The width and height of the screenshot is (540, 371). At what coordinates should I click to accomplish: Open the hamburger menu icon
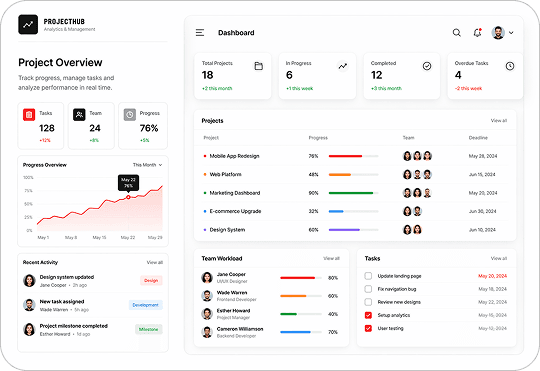coord(200,33)
